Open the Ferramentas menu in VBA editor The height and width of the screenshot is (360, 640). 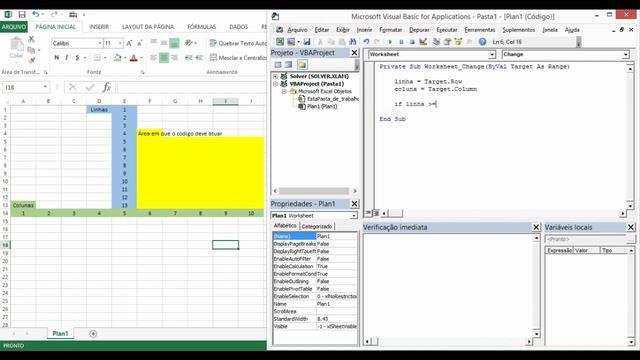pyautogui.click(x=480, y=30)
